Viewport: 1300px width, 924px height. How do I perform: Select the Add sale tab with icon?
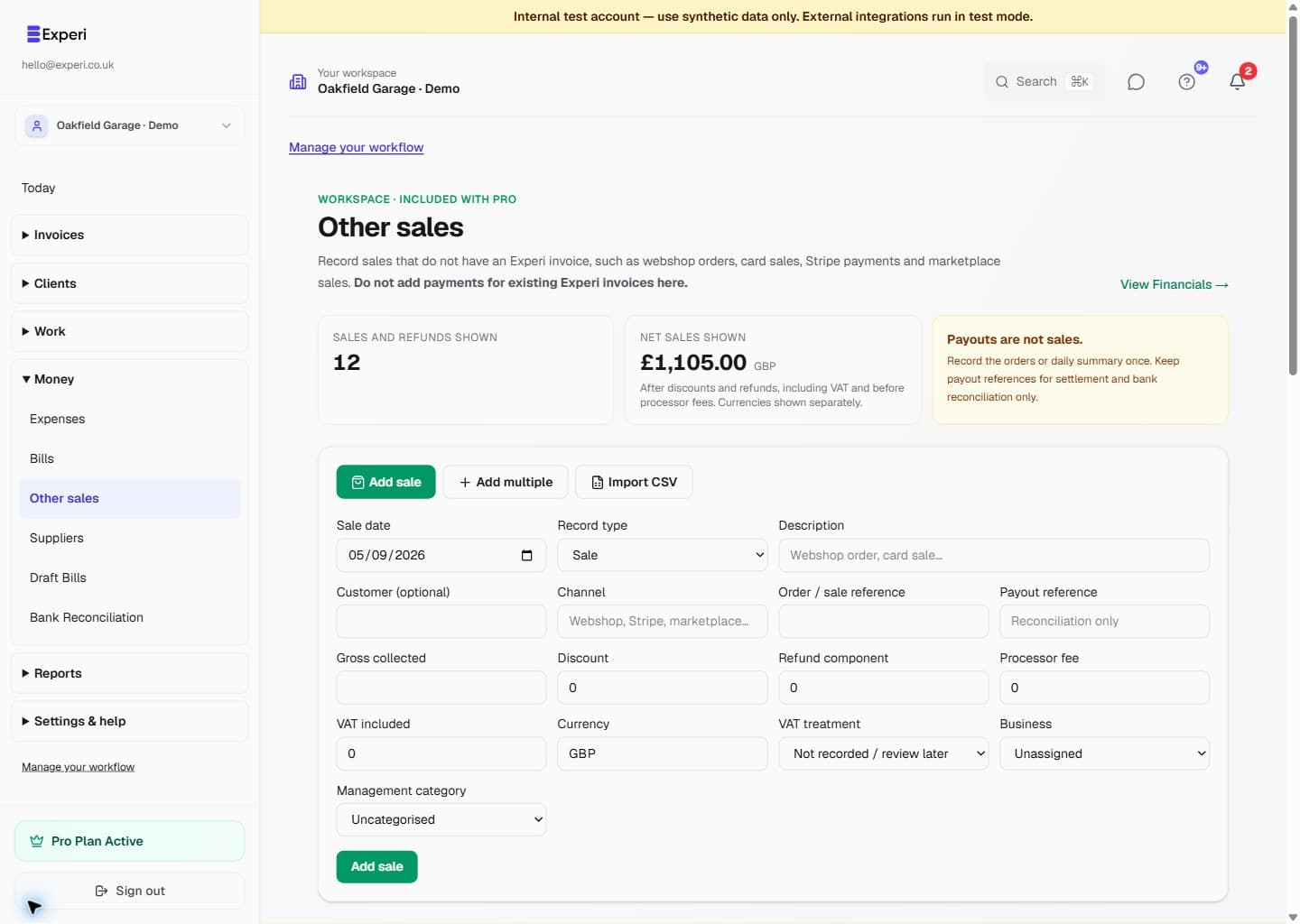386,482
